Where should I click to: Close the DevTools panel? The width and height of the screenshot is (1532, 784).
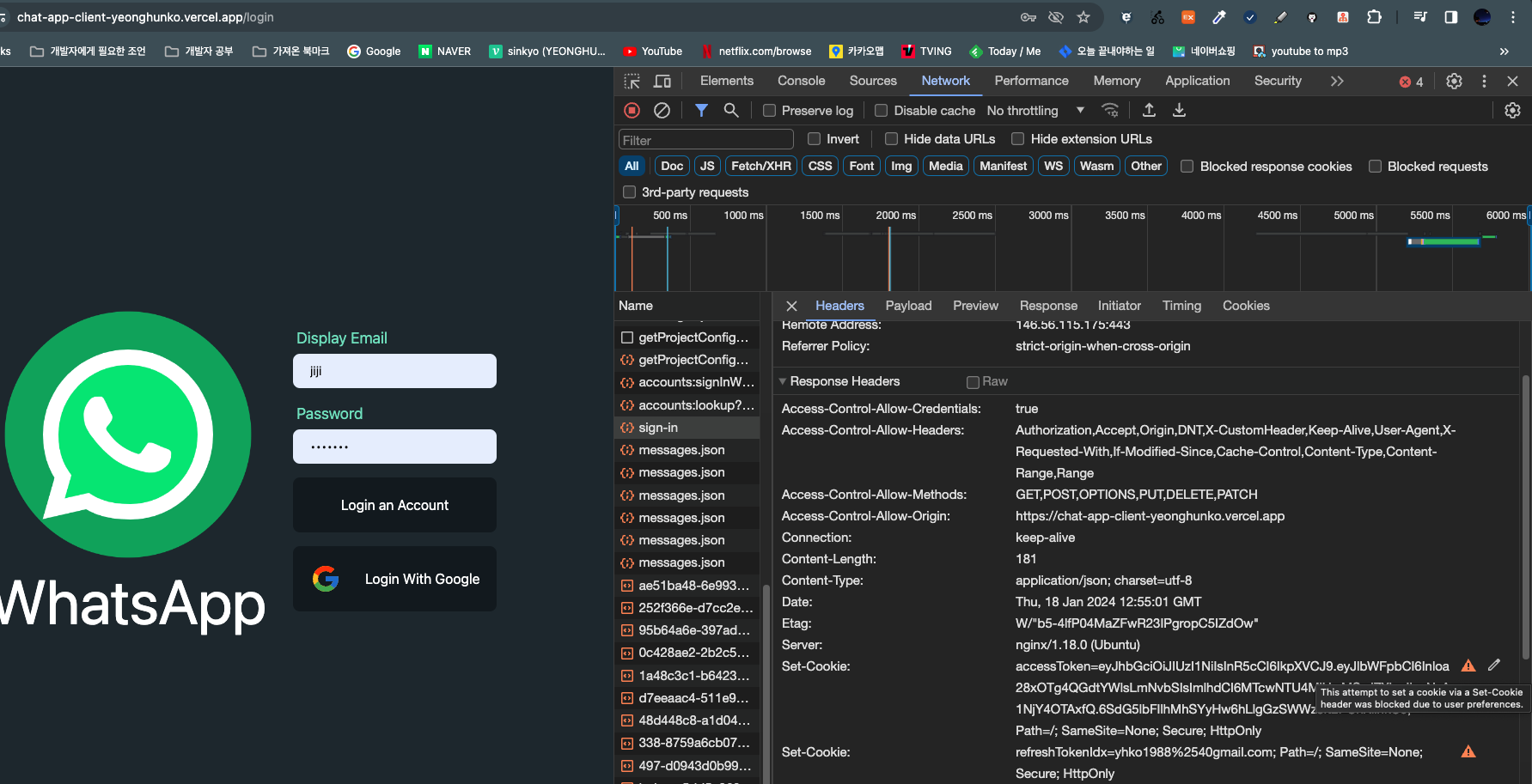click(x=1513, y=81)
